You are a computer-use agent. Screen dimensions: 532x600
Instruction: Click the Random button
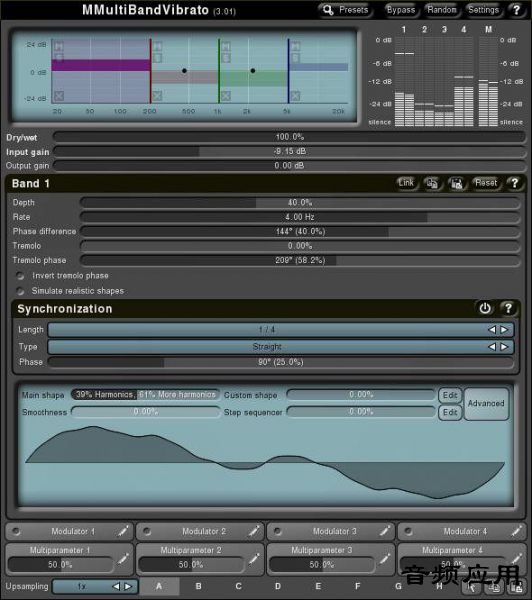pyautogui.click(x=442, y=10)
